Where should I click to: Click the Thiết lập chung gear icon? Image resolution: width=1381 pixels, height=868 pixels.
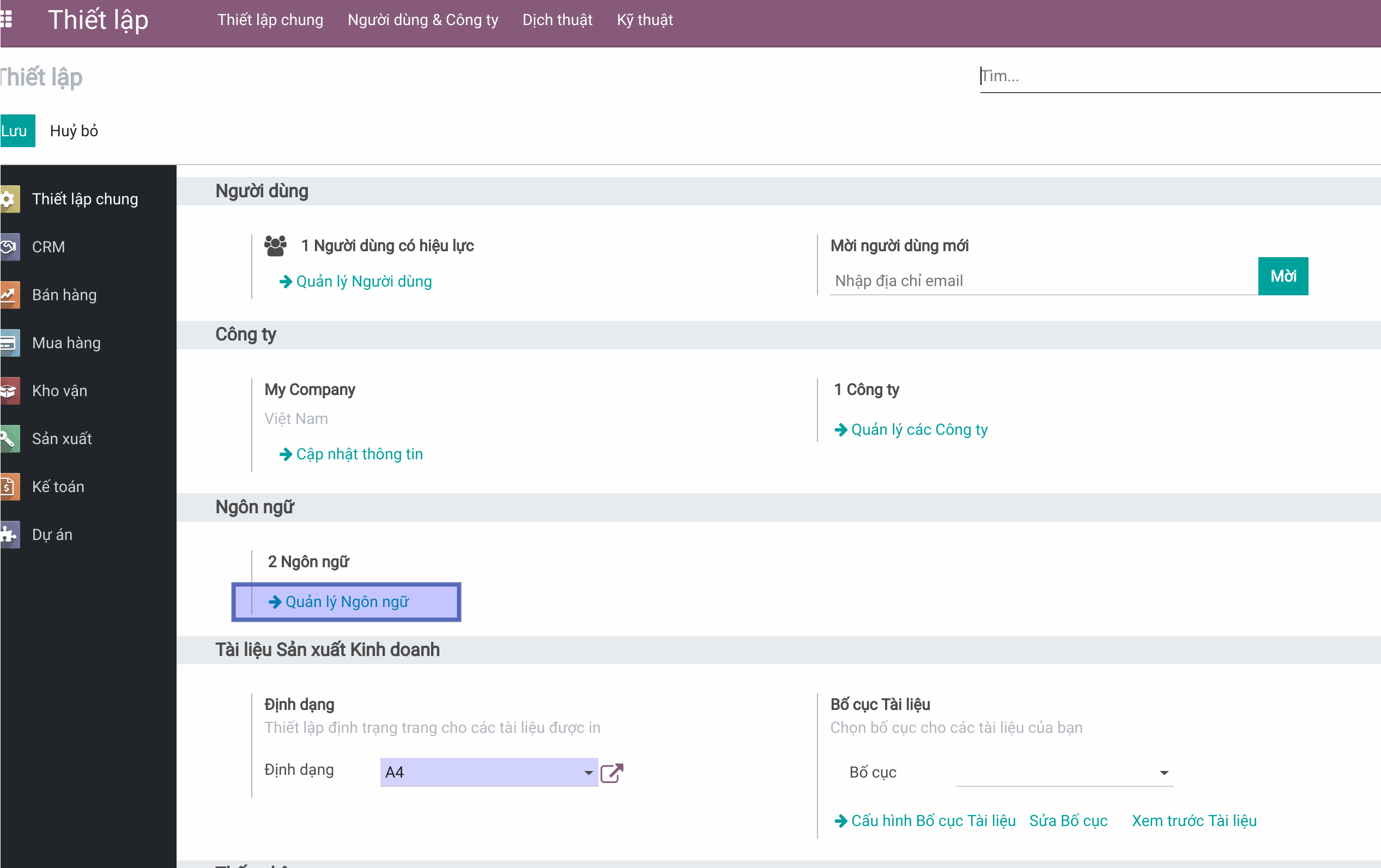point(9,199)
